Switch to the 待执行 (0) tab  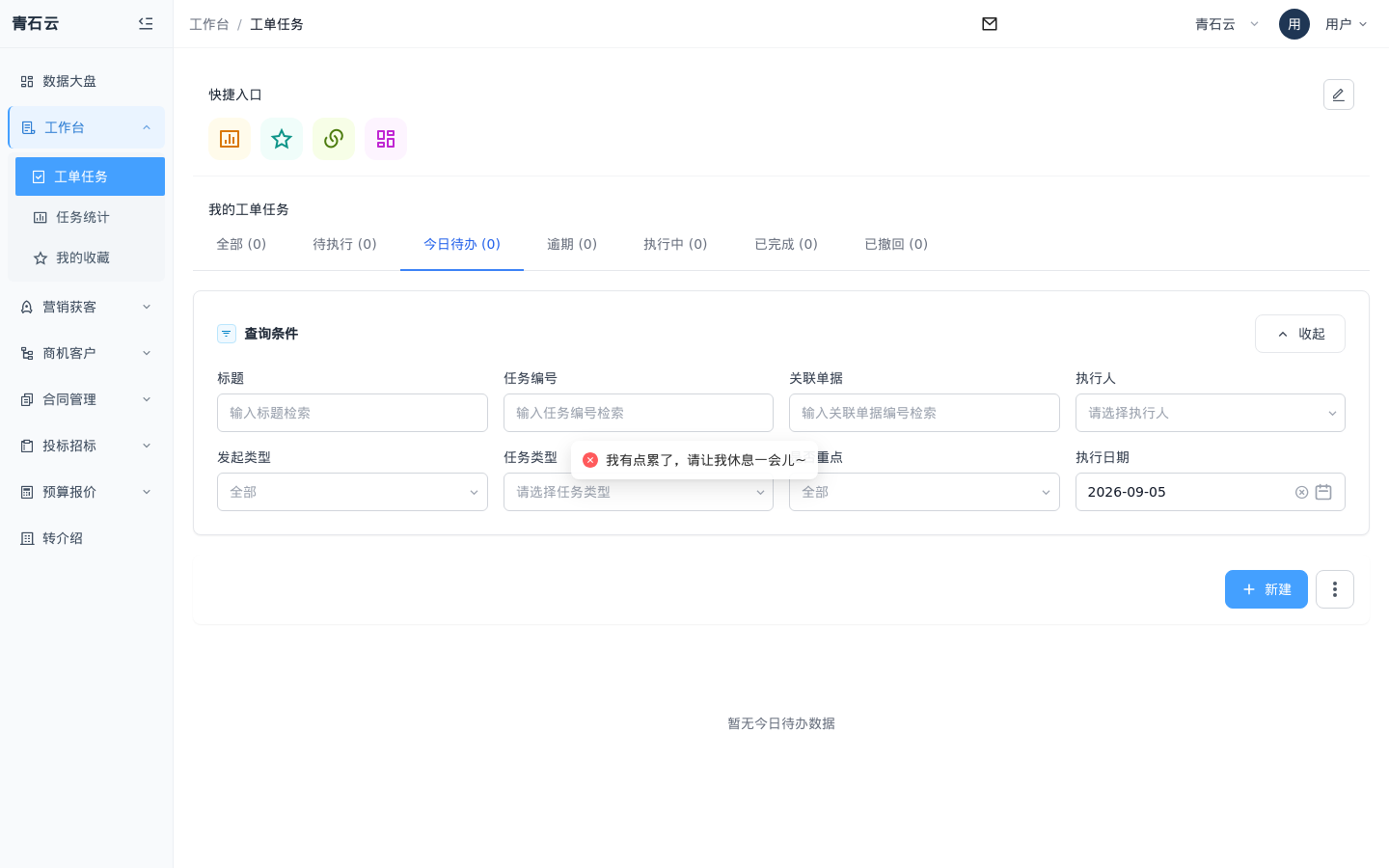coord(344,244)
